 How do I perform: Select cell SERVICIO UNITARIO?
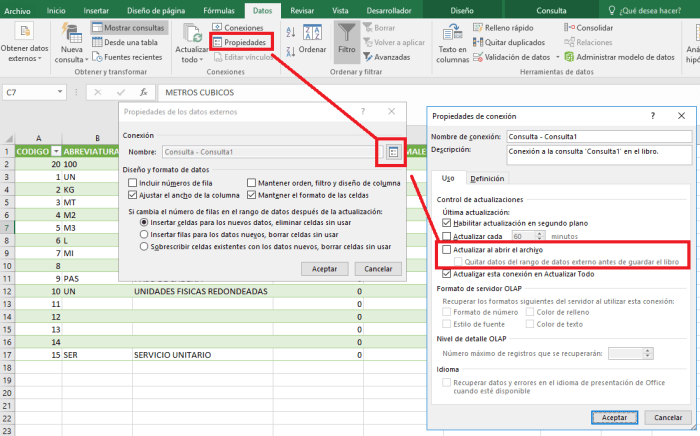pyautogui.click(x=203, y=355)
